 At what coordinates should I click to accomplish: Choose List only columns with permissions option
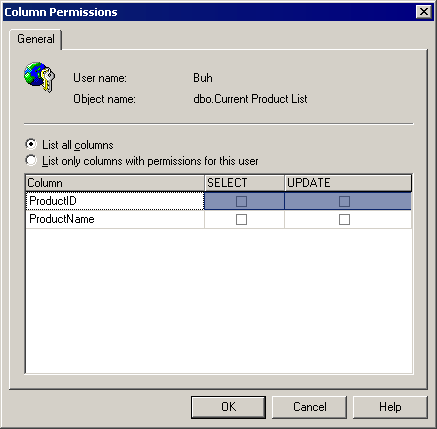tap(31, 161)
